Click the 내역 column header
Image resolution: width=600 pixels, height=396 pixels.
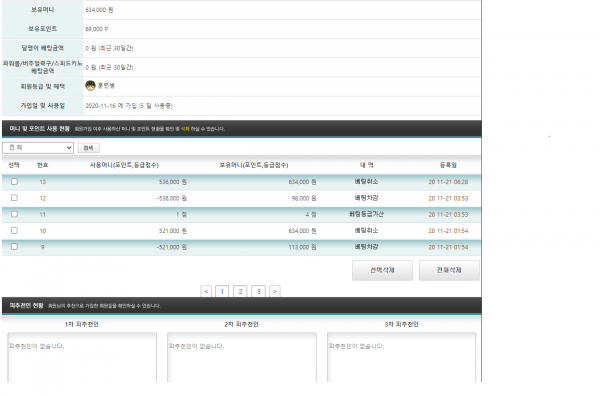367,165
